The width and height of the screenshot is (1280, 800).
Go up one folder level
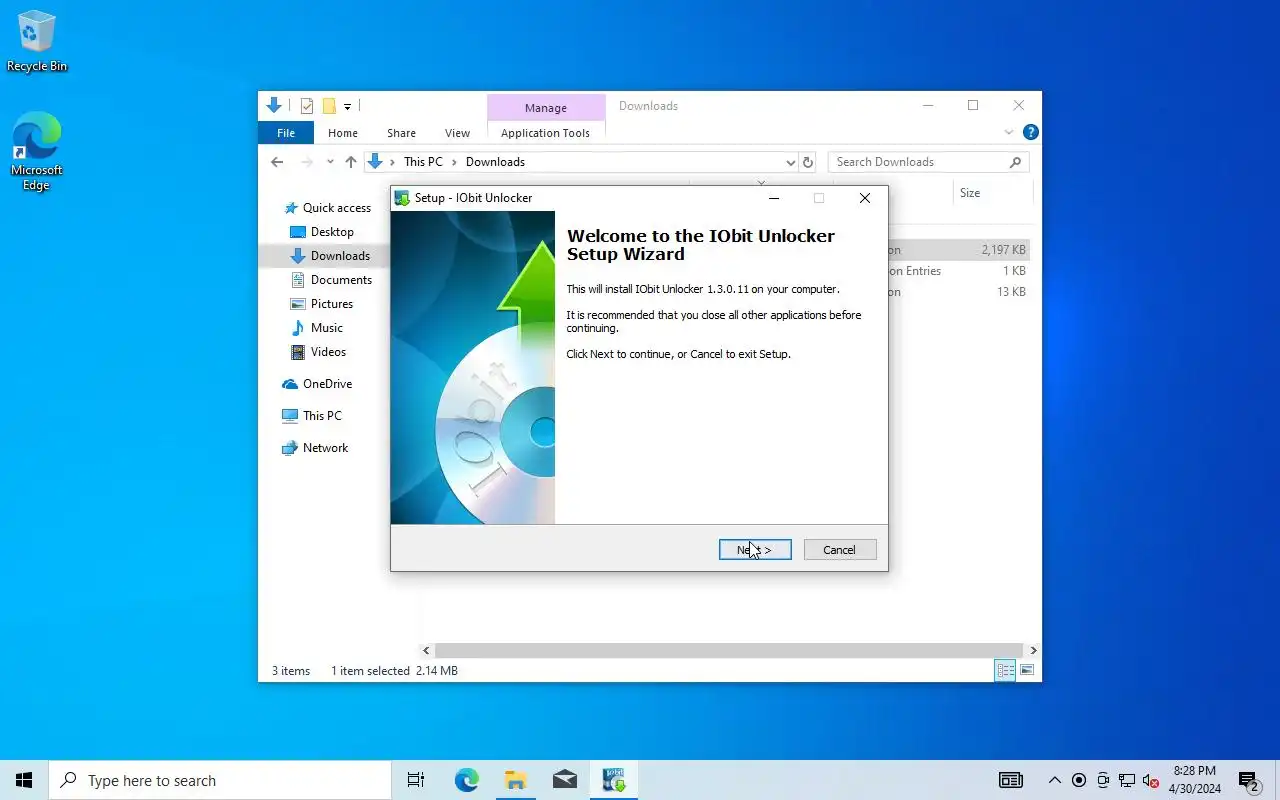350,162
